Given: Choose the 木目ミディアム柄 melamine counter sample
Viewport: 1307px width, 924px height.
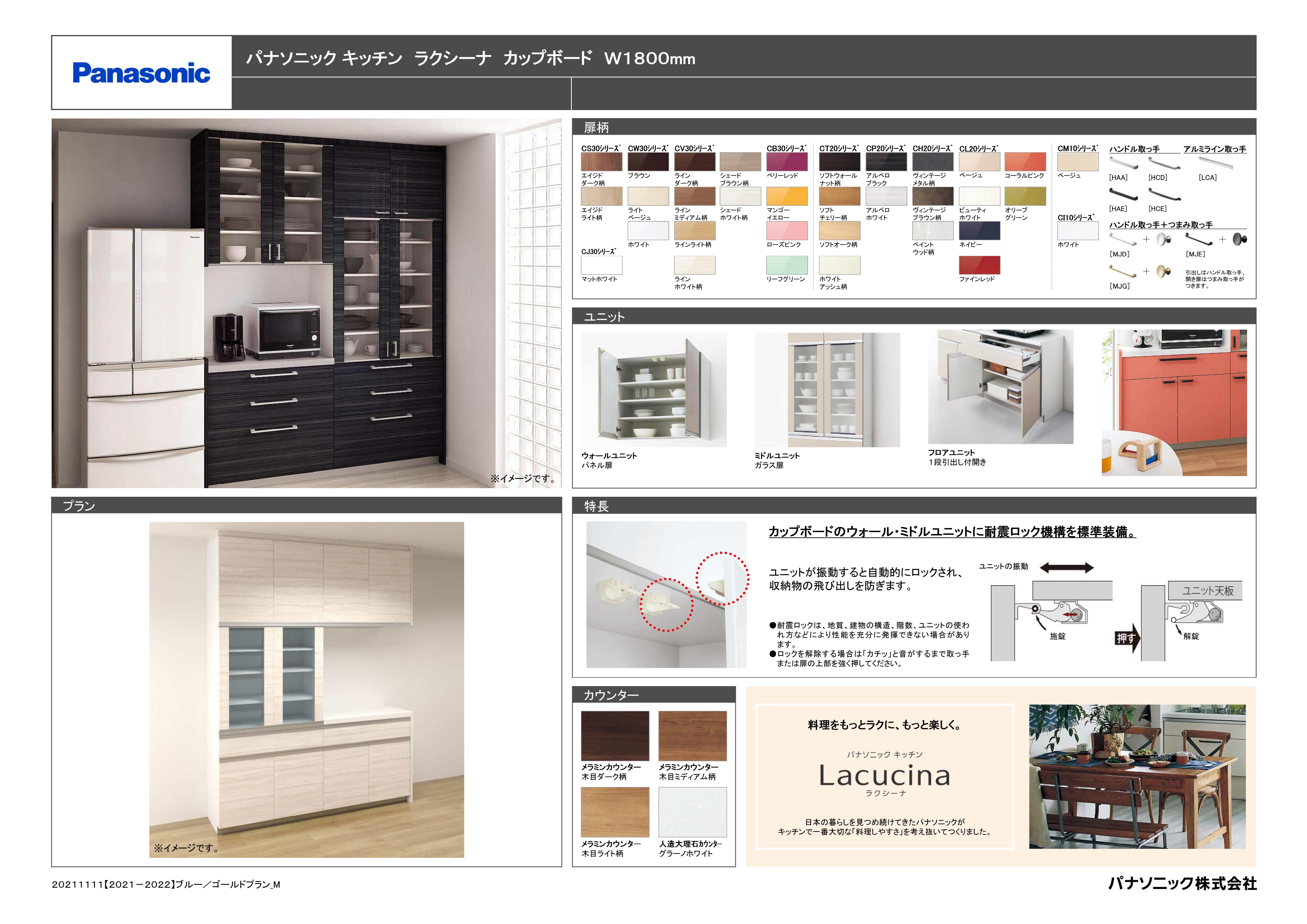Looking at the screenshot, I should (x=693, y=736).
